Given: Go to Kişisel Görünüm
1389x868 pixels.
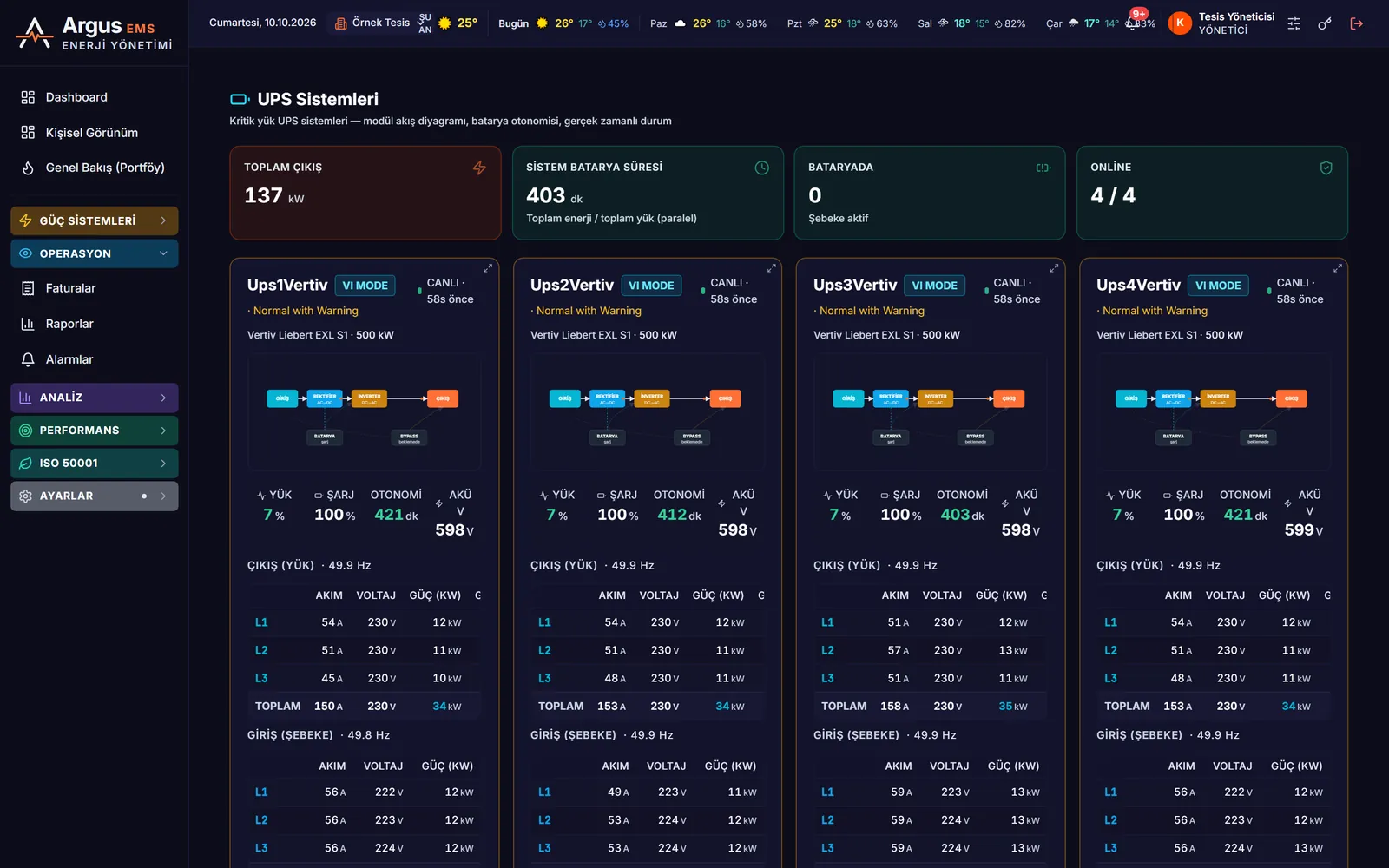Looking at the screenshot, I should (x=95, y=133).
